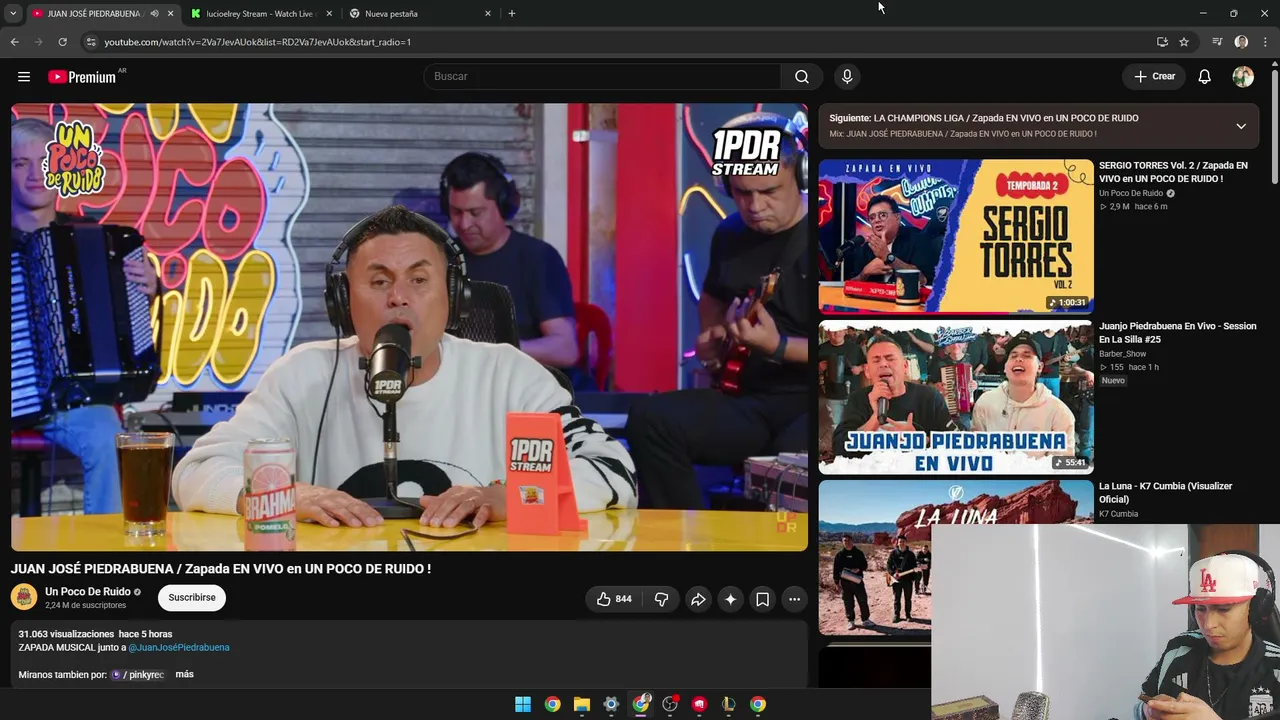
Task: View site information icon in address bar
Action: pyautogui.click(x=91, y=42)
